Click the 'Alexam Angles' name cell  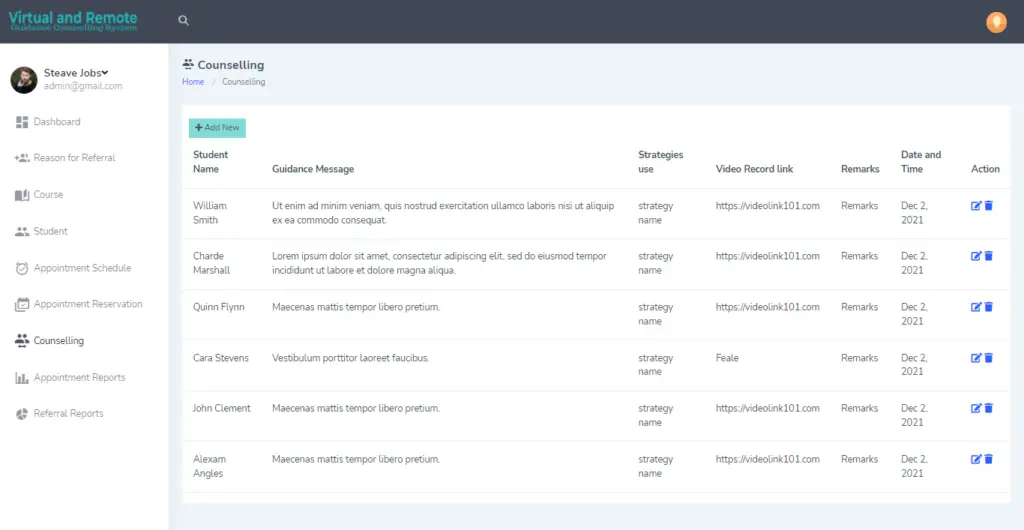pos(209,466)
